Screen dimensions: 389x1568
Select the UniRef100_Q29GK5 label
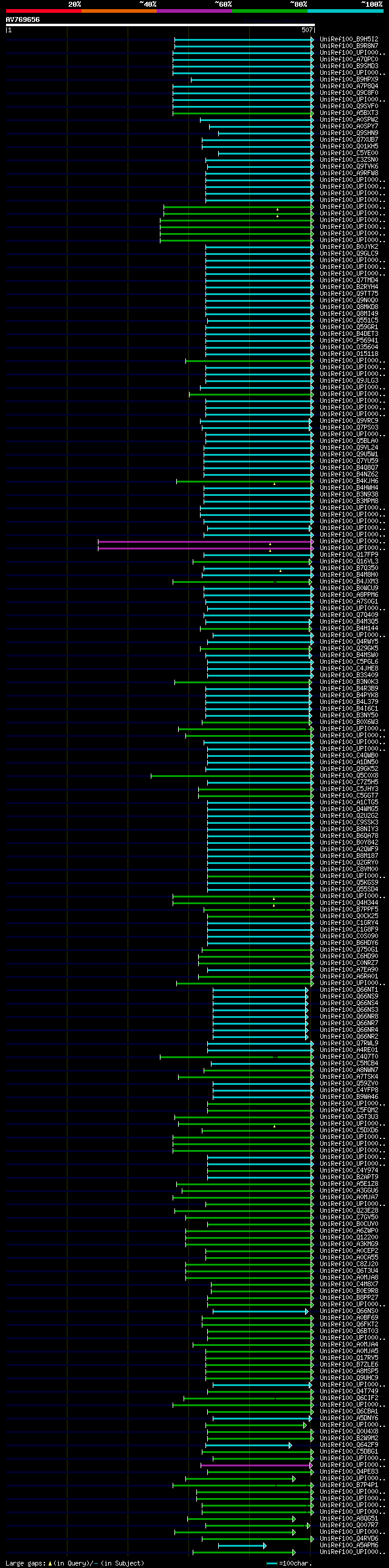tap(349, 649)
